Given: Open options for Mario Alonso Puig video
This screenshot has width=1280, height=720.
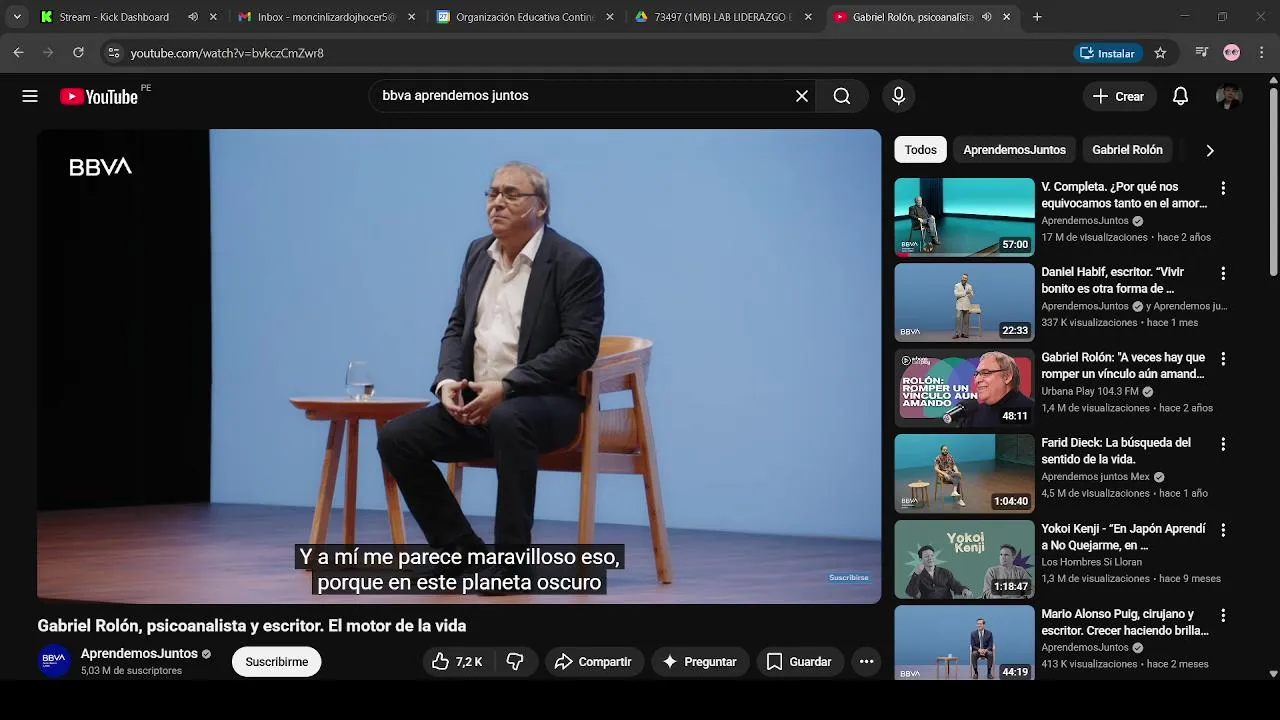Looking at the screenshot, I should tap(1222, 615).
